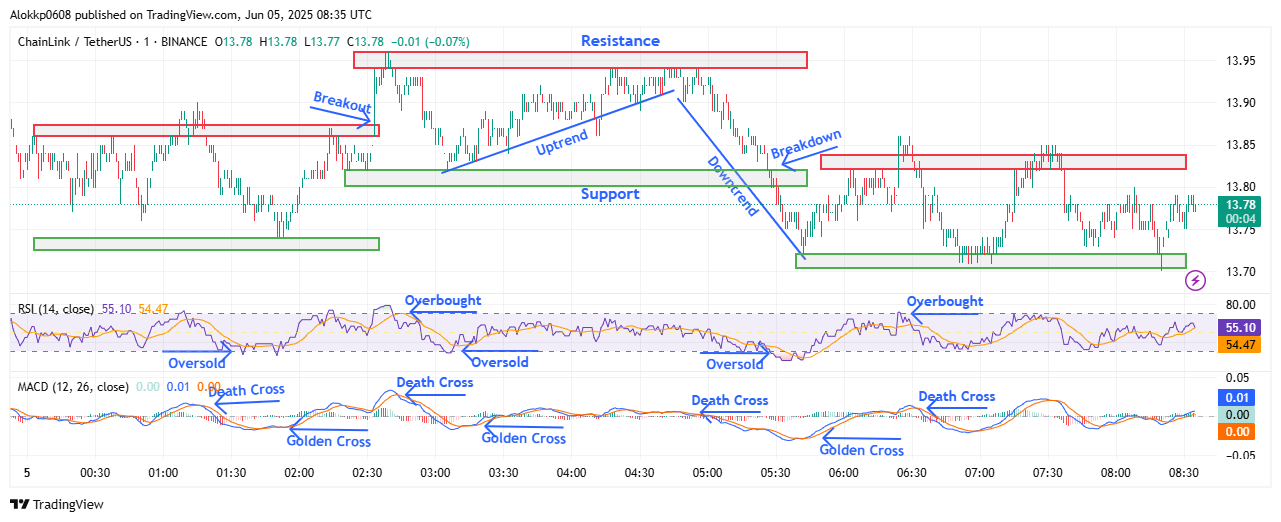Click the −0.01 (−0.07%) change value

pos(429,42)
